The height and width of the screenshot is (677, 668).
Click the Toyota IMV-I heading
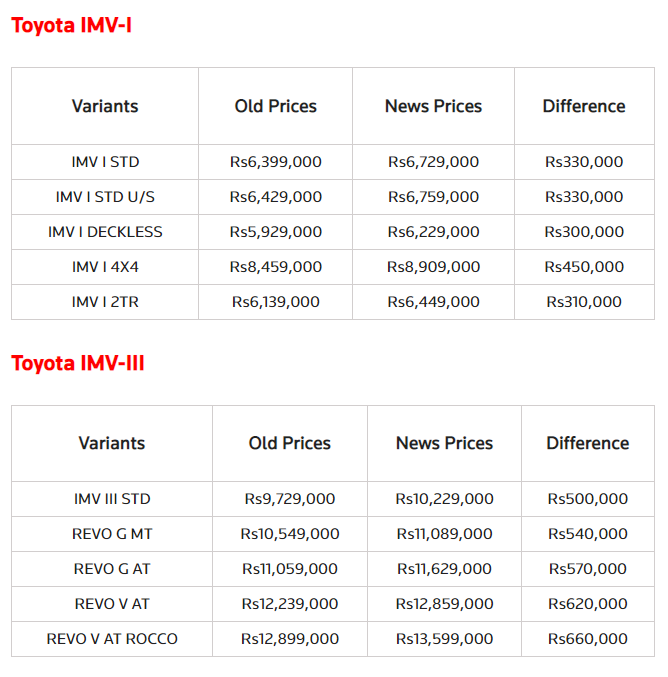click(71, 24)
